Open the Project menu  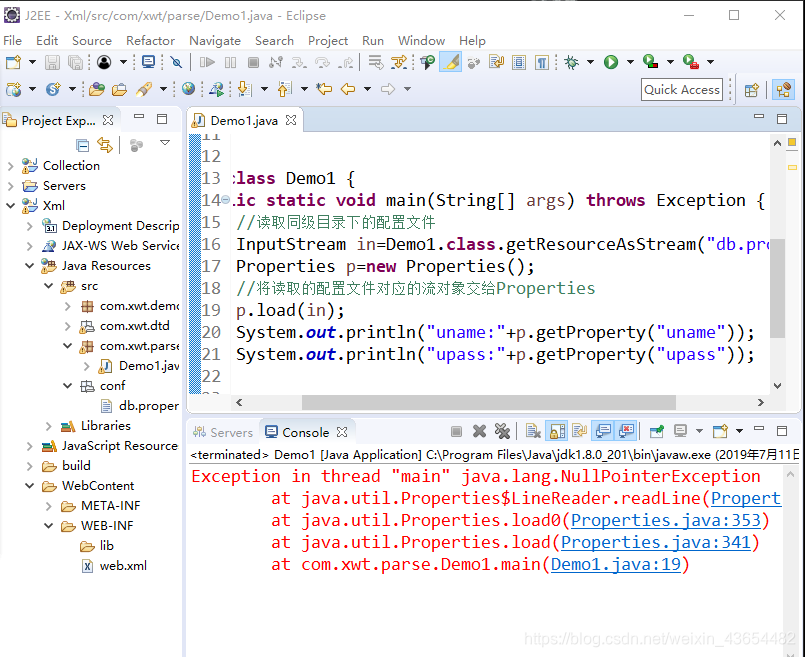[328, 41]
